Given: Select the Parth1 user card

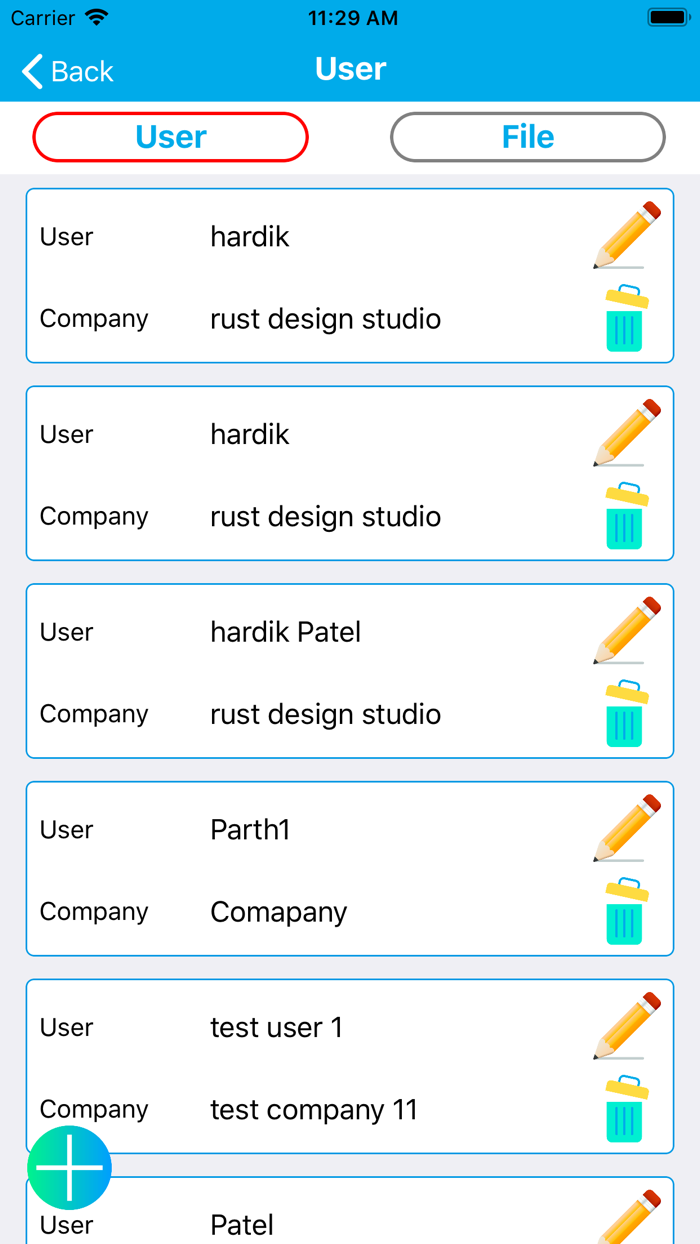Looking at the screenshot, I should pyautogui.click(x=300, y=869).
